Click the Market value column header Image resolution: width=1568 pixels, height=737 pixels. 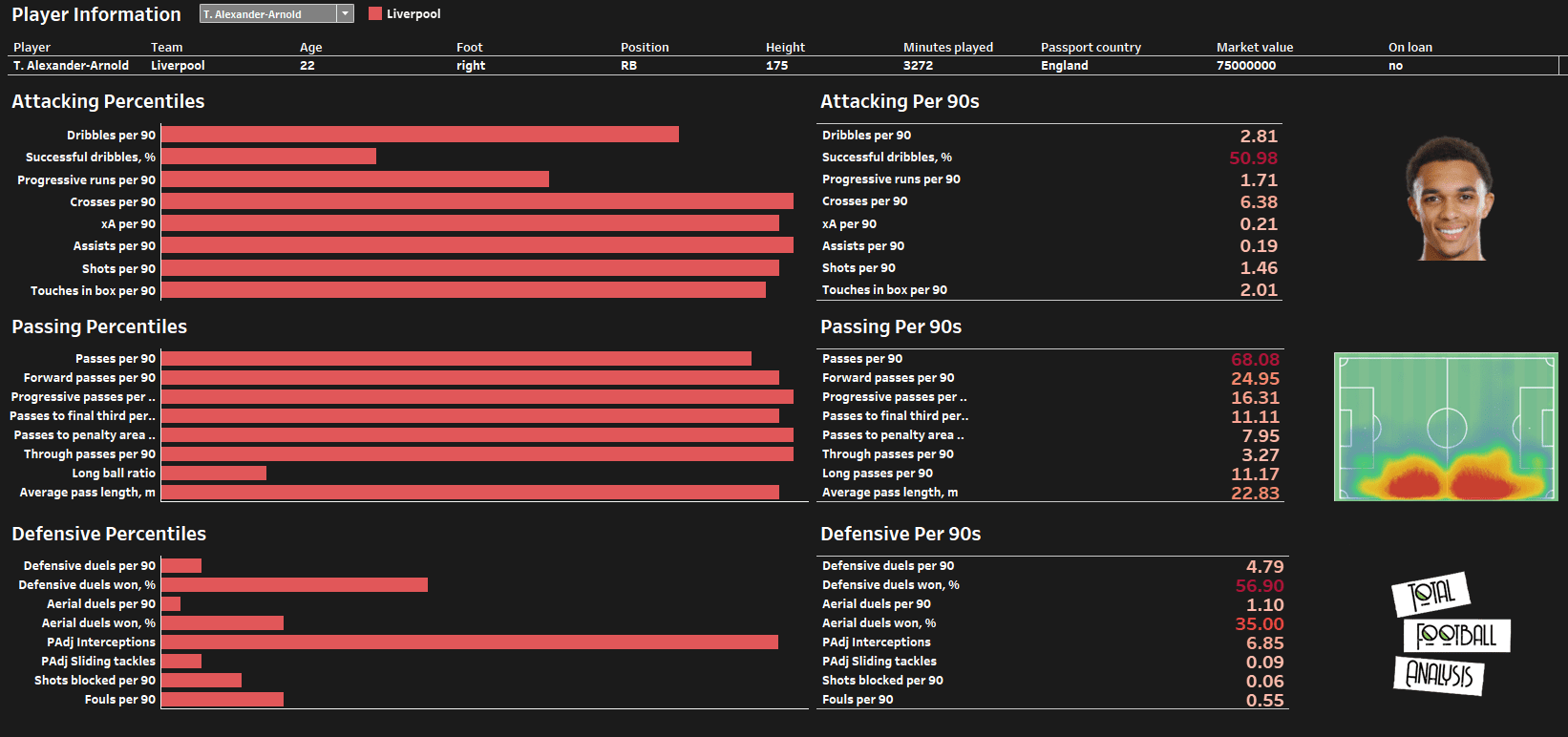click(1255, 47)
